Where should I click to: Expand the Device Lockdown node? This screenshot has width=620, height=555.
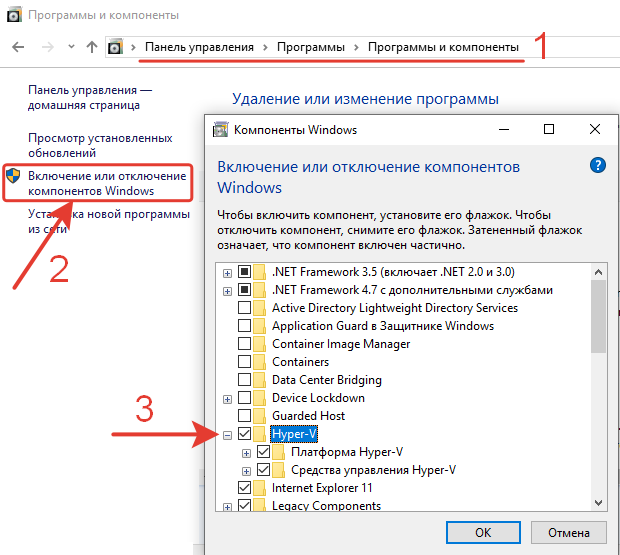coord(227,399)
